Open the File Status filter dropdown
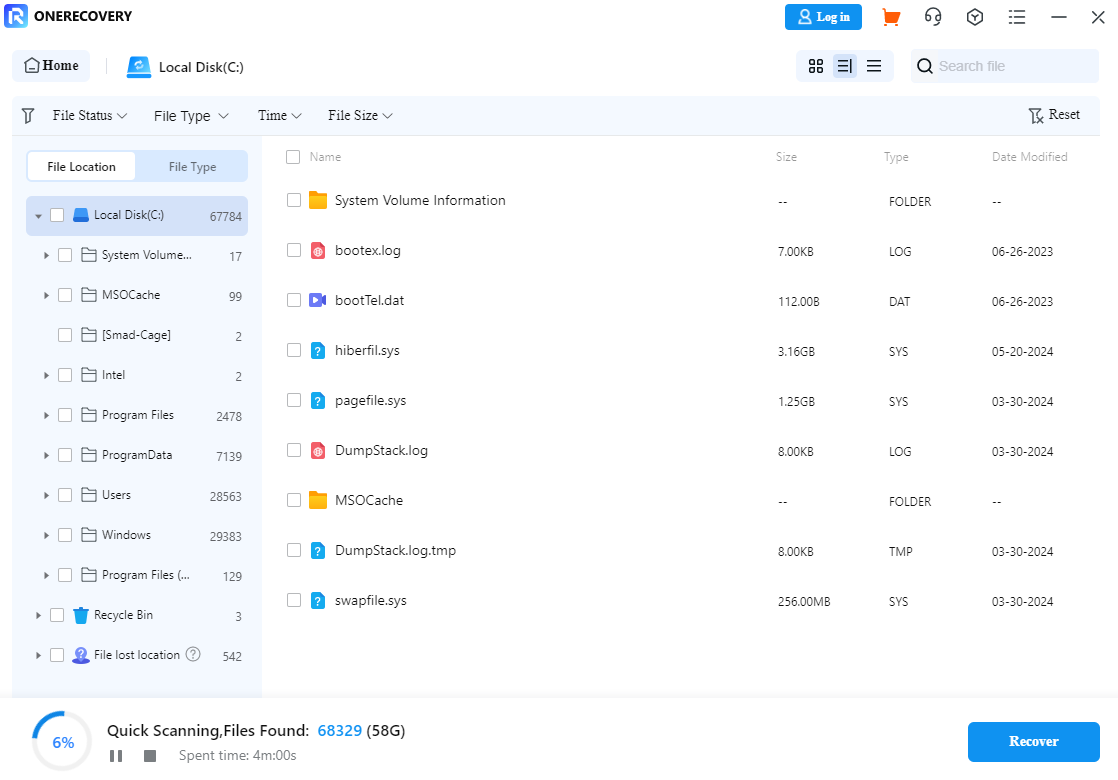Image resolution: width=1118 pixels, height=780 pixels. tap(90, 116)
